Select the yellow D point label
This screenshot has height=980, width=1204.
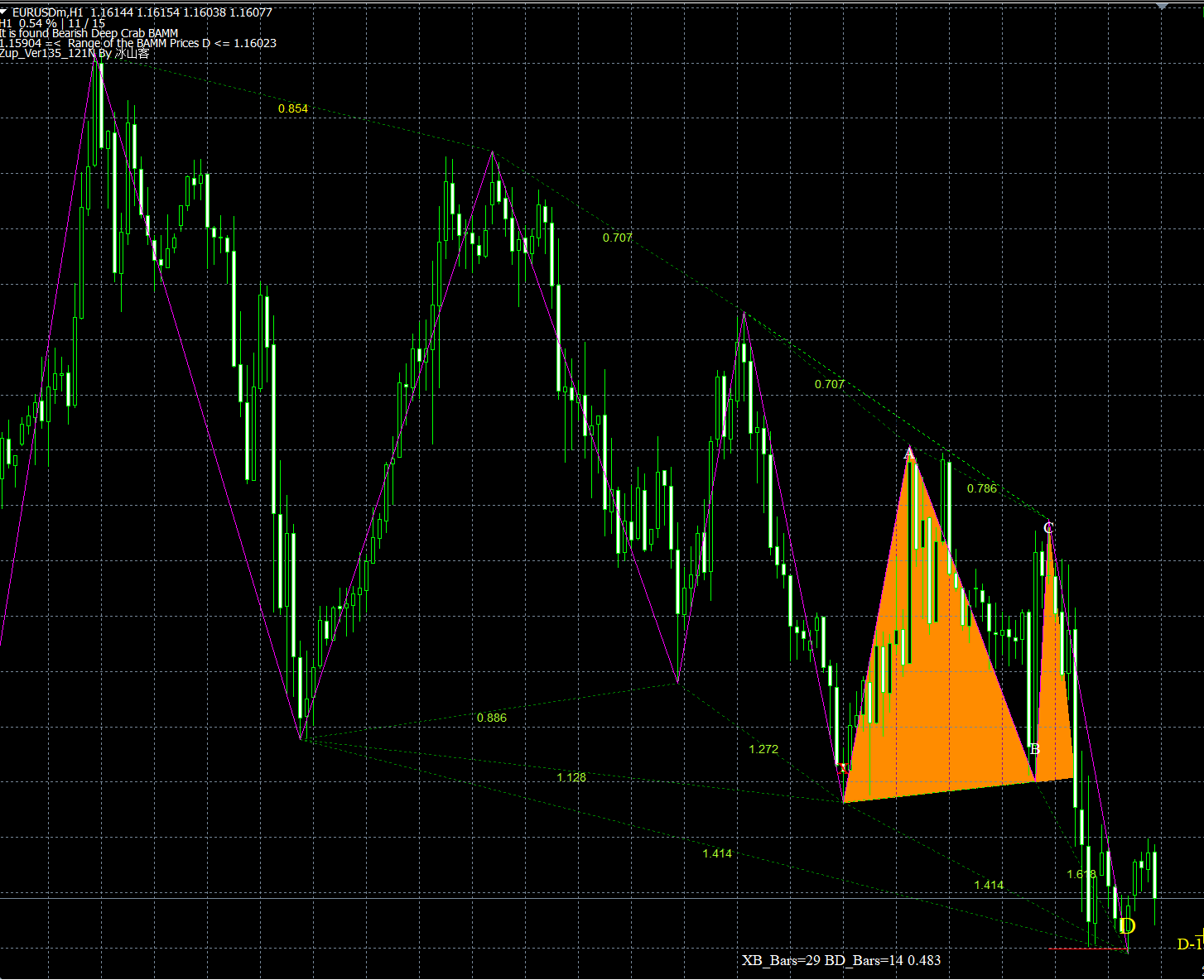coord(1127,926)
